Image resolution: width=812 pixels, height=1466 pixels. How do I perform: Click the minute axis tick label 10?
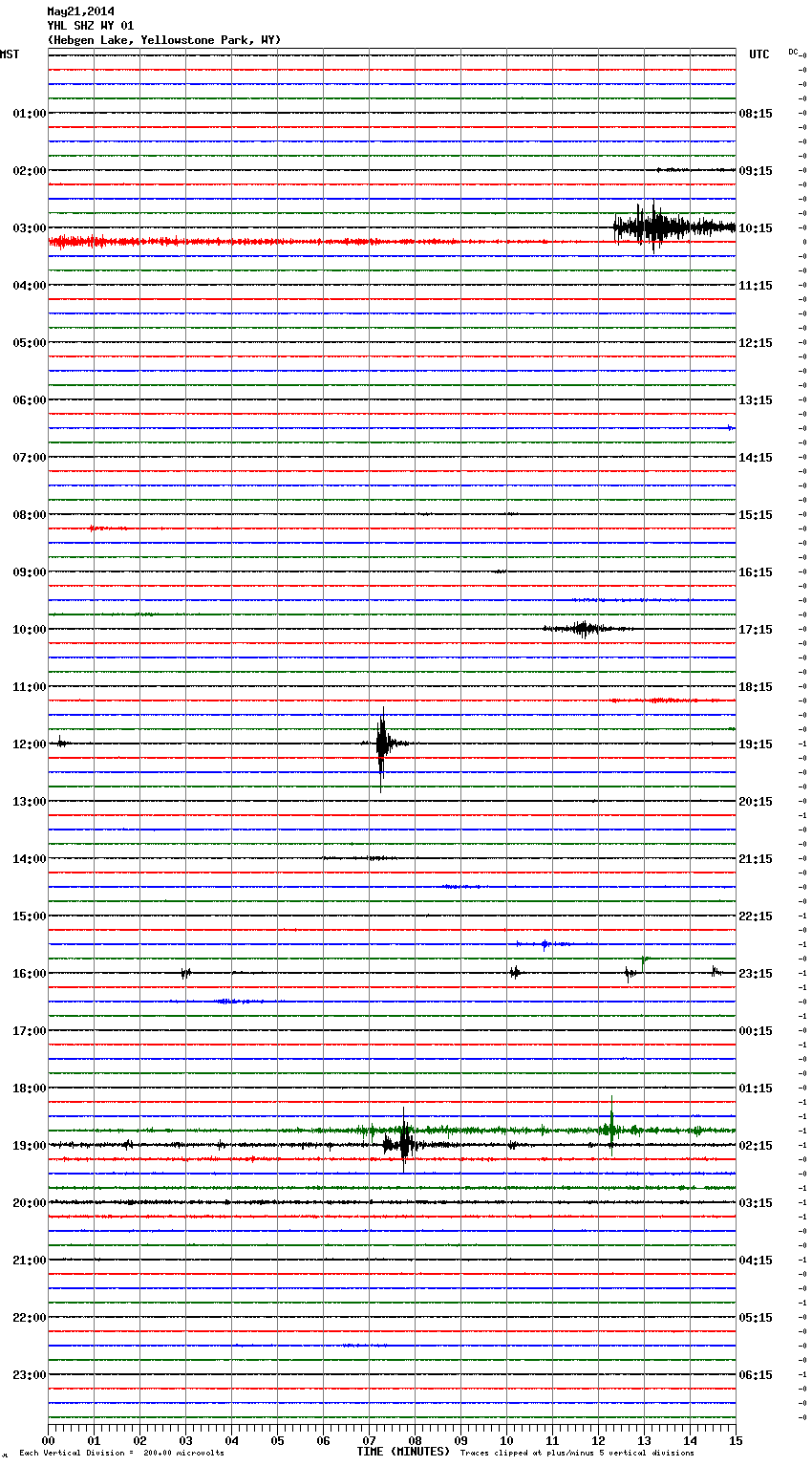coord(506,1440)
